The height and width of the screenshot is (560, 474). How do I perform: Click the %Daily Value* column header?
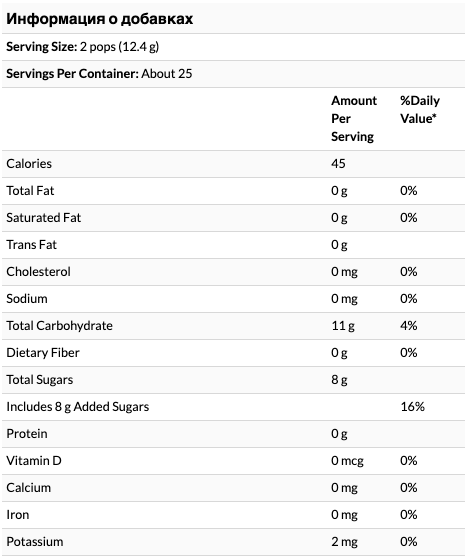click(420, 110)
